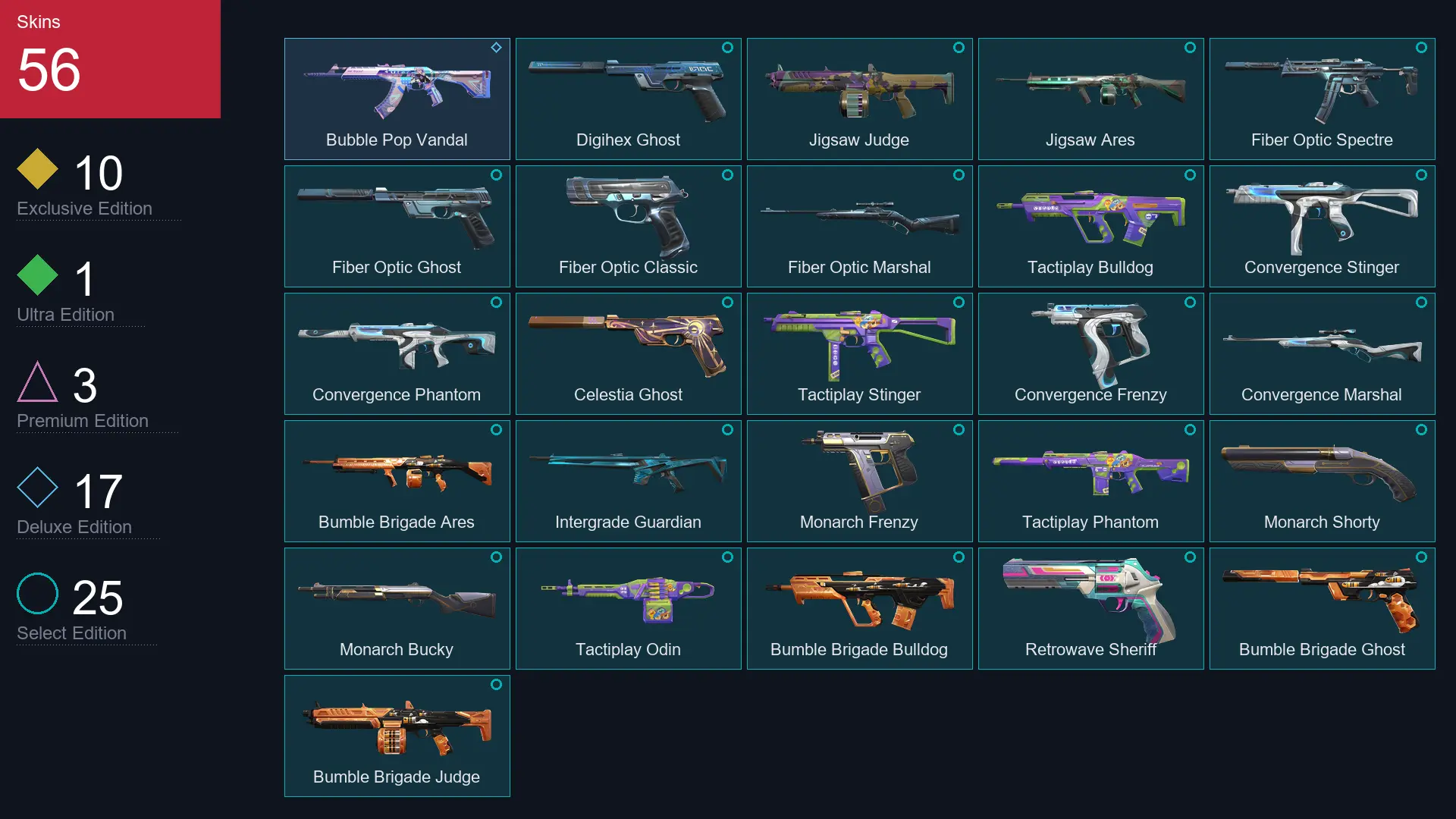This screenshot has height=819, width=1456.
Task: Open the Select Edition label link
Action: coord(71,633)
